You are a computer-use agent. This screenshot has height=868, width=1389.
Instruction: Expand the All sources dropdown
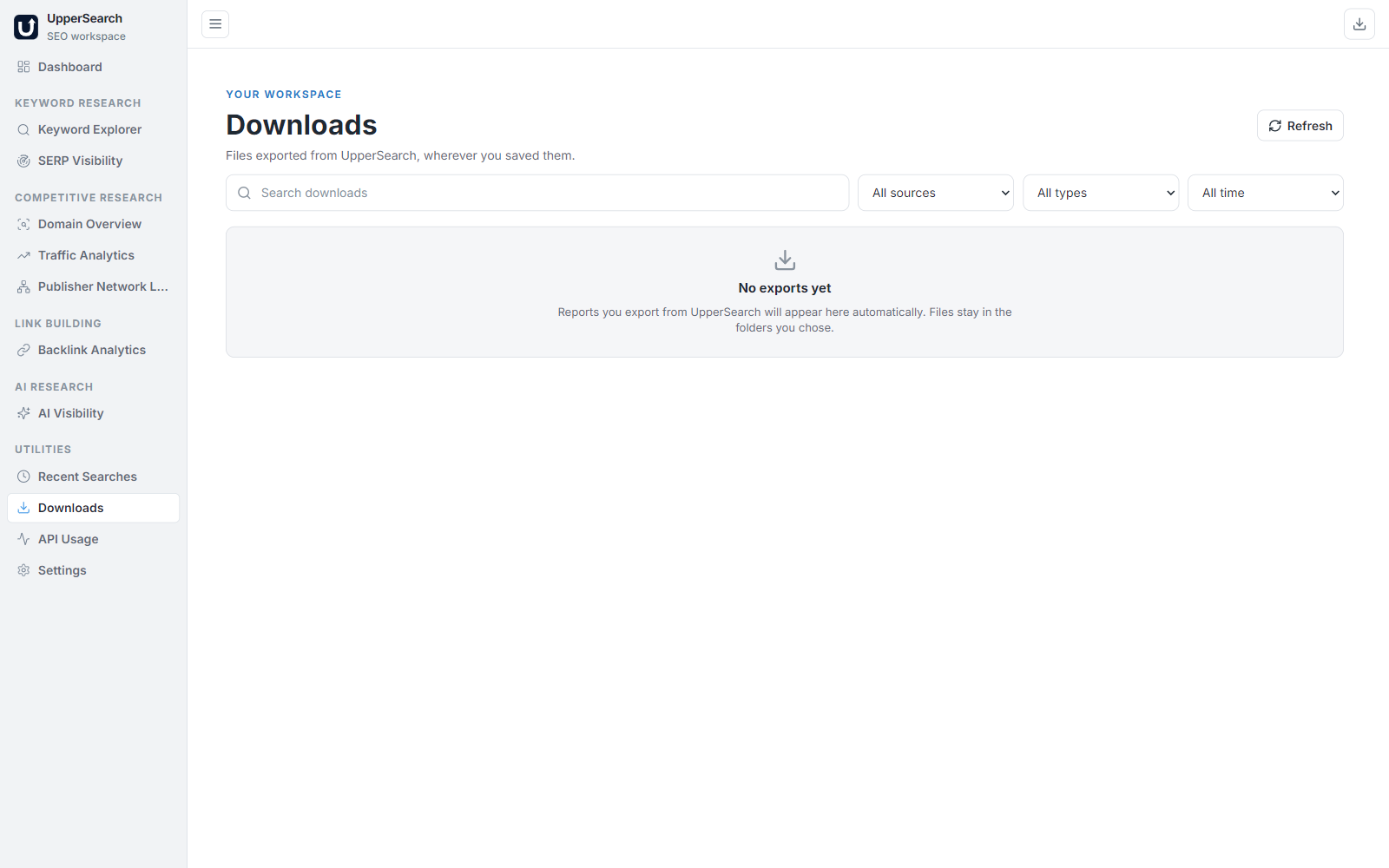point(936,193)
